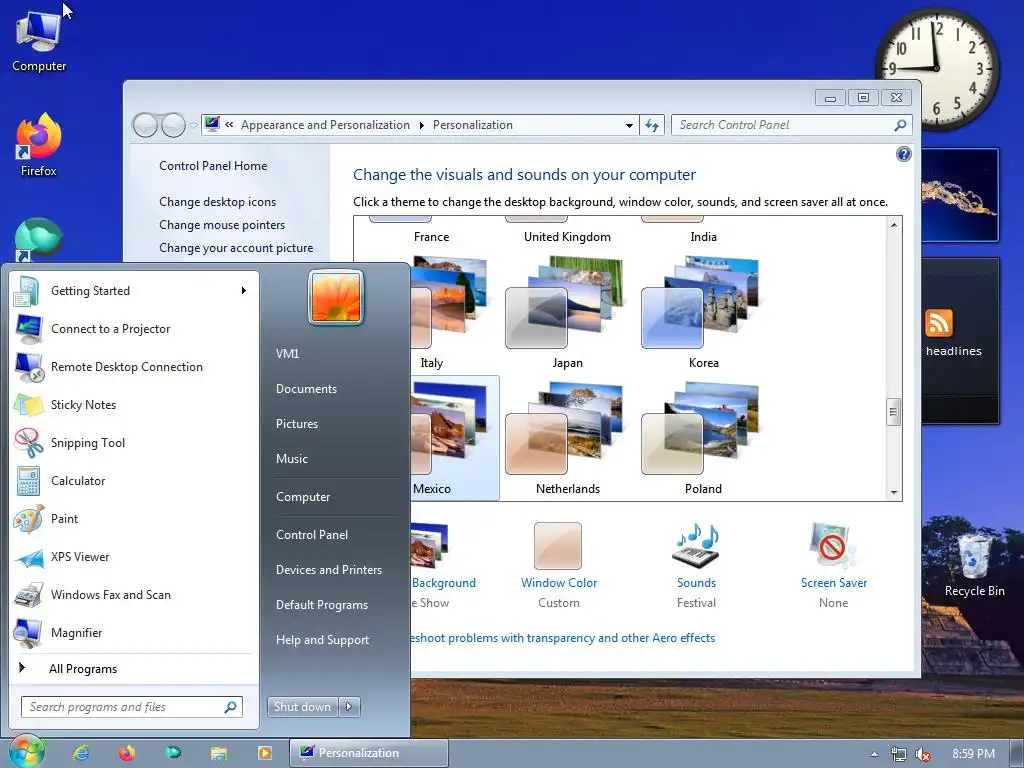Launch XPS Viewer
The height and width of the screenshot is (768, 1024).
pos(134,556)
